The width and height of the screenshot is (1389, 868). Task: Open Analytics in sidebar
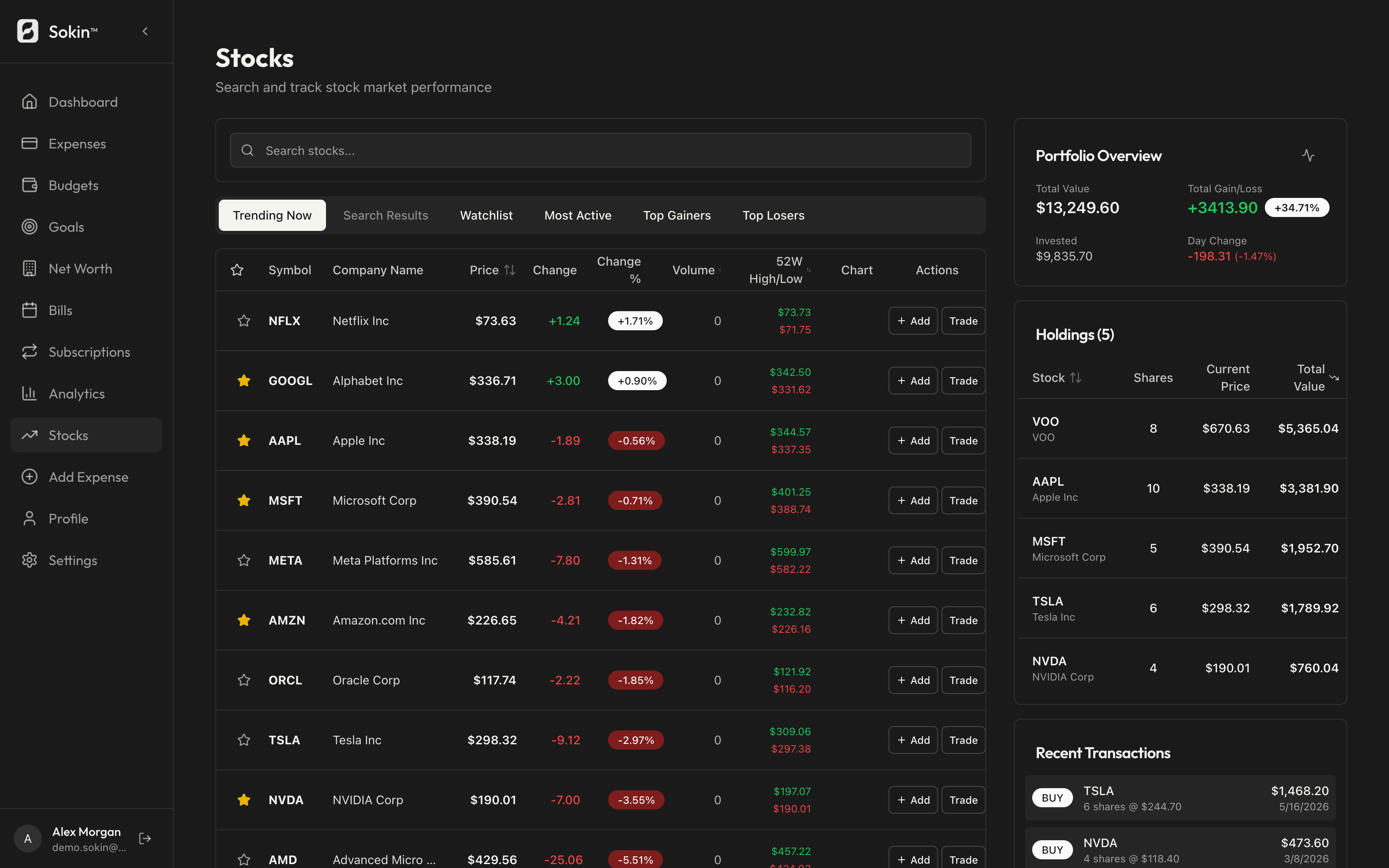(86, 393)
